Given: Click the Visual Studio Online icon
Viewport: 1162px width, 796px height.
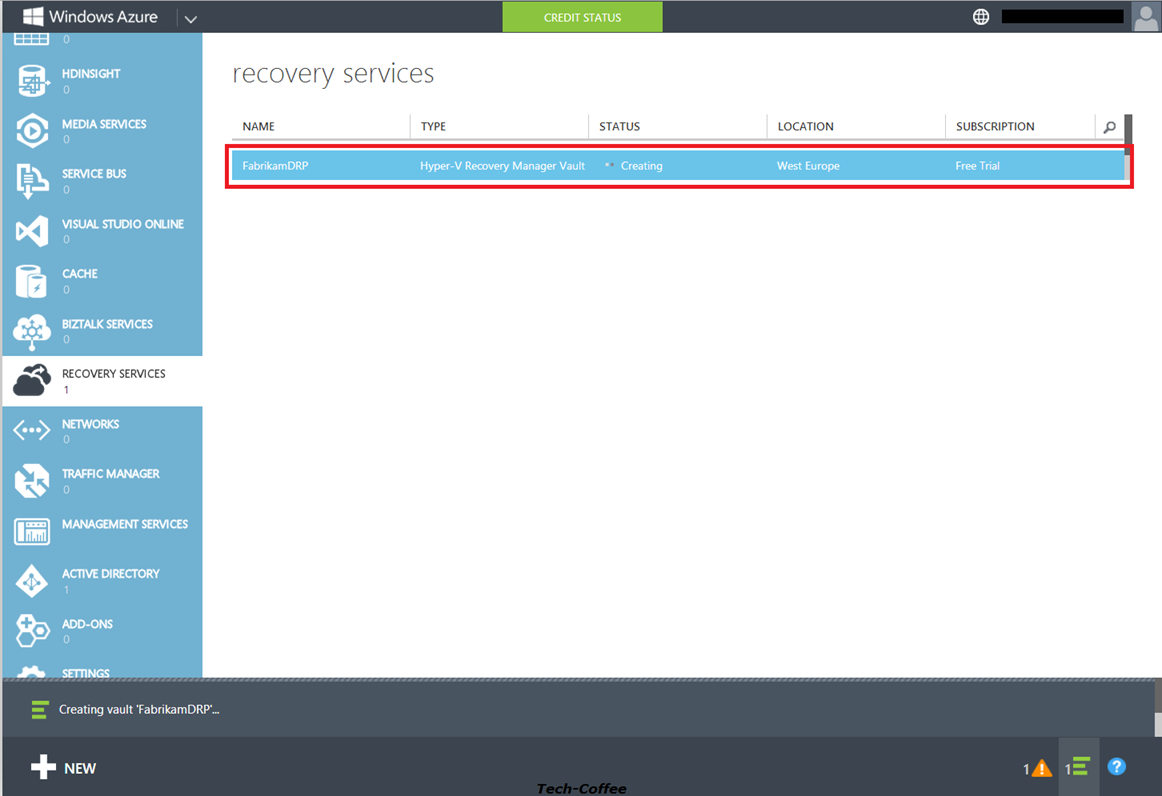Looking at the screenshot, I should pyautogui.click(x=32, y=231).
